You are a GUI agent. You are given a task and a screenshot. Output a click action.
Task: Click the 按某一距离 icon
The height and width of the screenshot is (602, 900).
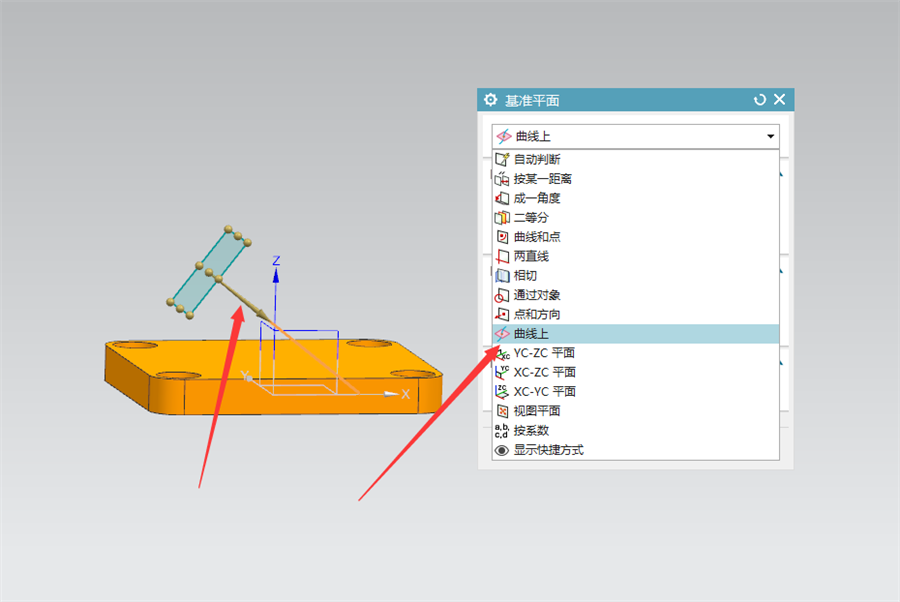[x=502, y=179]
